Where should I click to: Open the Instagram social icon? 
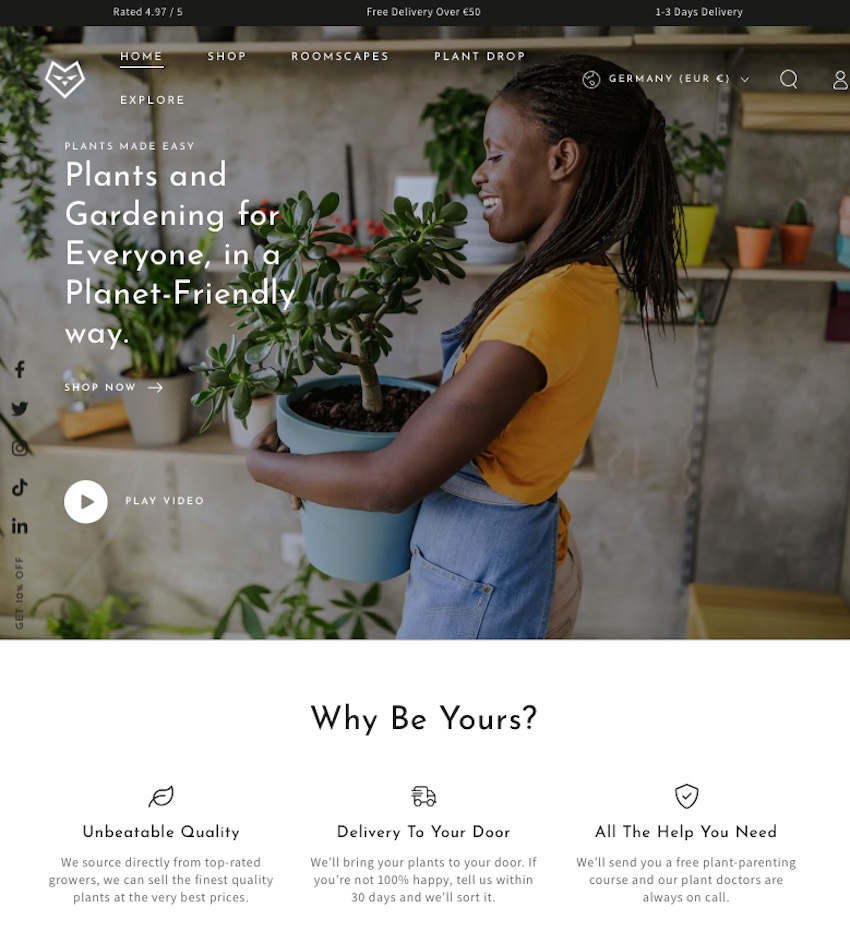[20, 448]
